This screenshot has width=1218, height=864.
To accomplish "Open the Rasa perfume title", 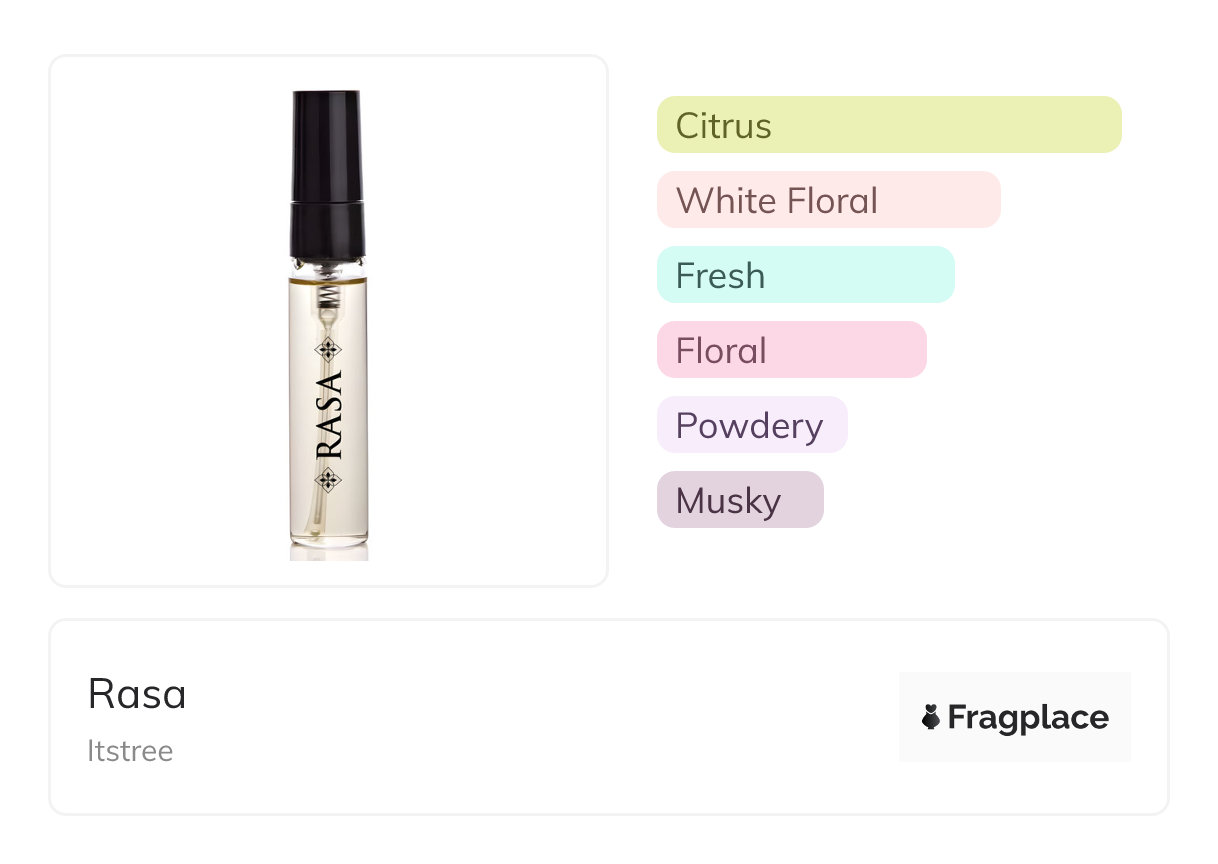I will [137, 694].
